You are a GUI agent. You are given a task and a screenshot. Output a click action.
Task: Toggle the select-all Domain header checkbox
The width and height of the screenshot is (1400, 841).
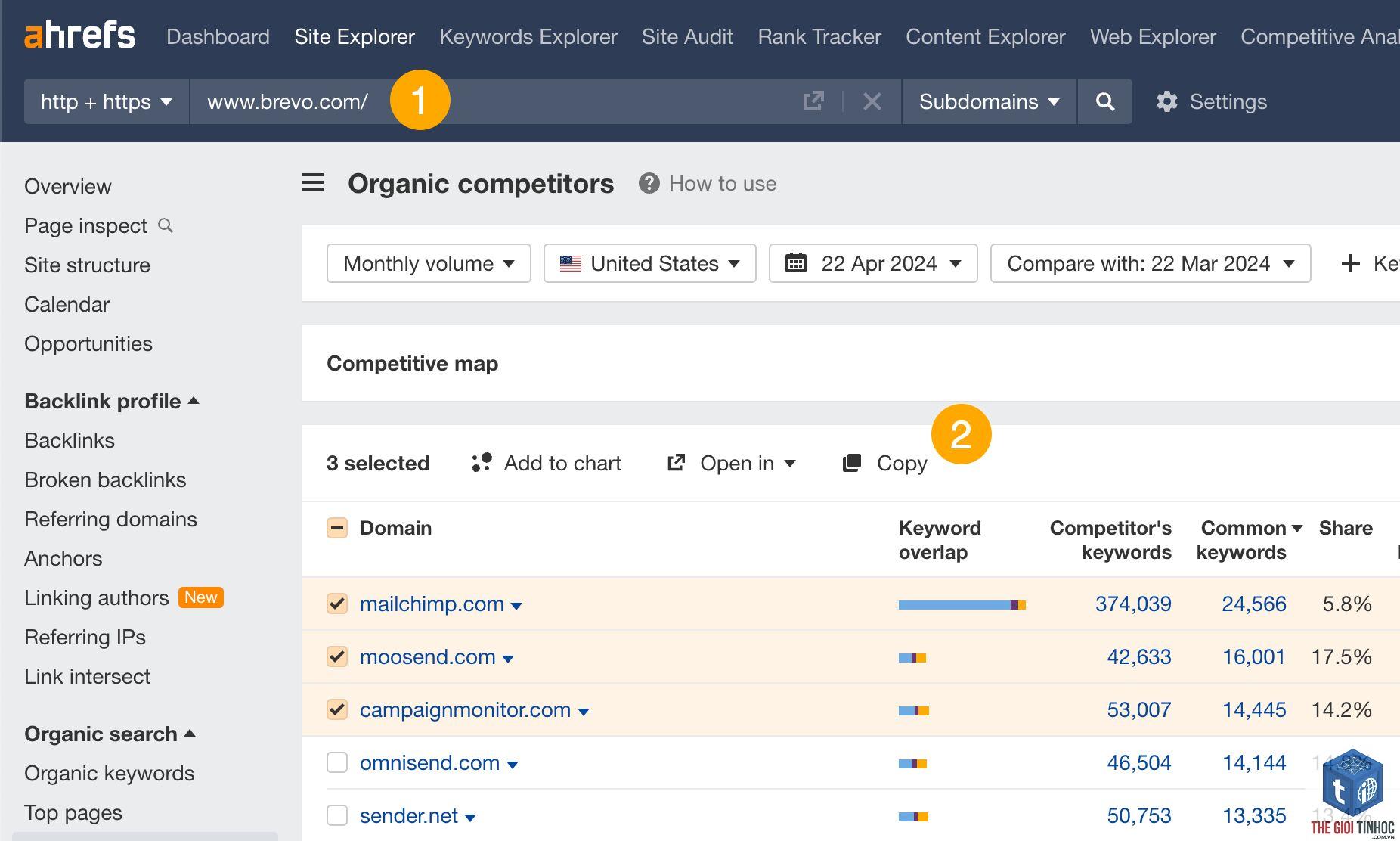point(337,528)
